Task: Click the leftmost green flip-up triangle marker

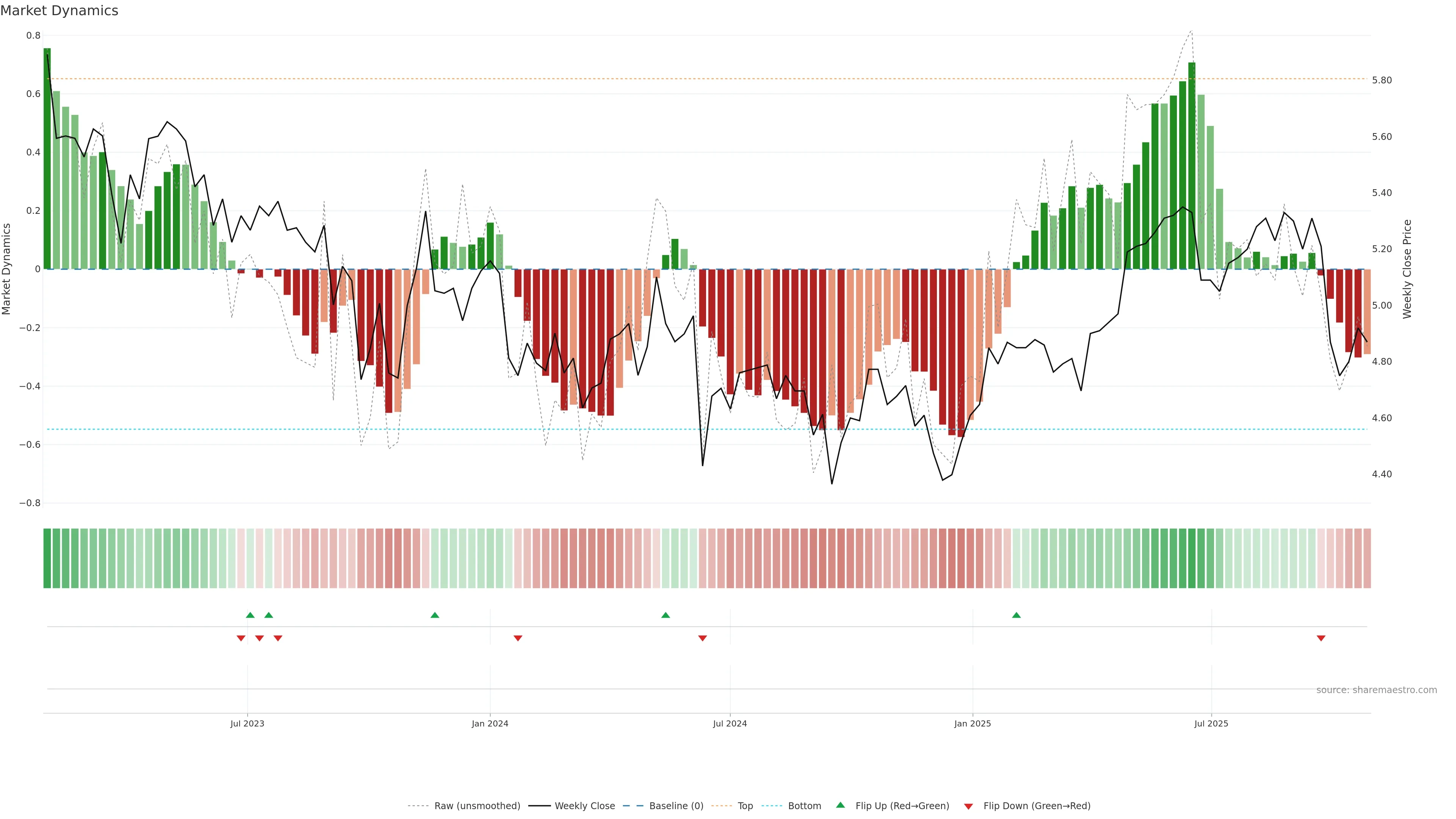Action: coord(250,615)
